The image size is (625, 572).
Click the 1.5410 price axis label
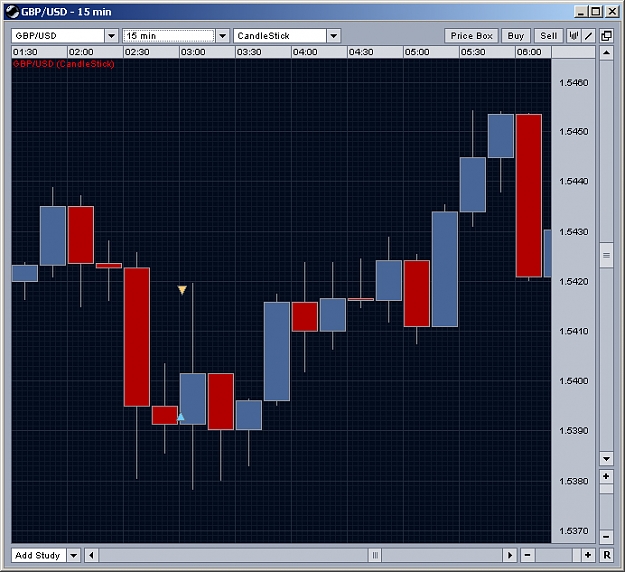coord(574,331)
